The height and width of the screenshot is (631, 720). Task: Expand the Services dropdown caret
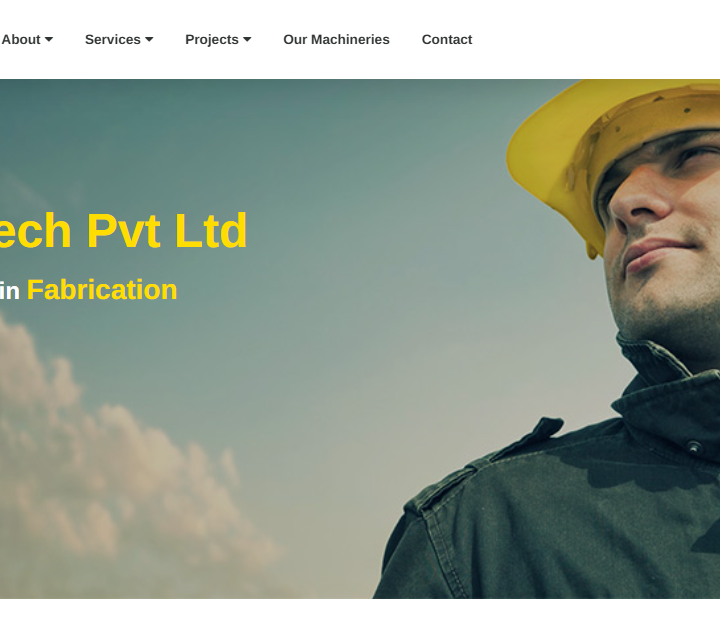click(x=149, y=40)
